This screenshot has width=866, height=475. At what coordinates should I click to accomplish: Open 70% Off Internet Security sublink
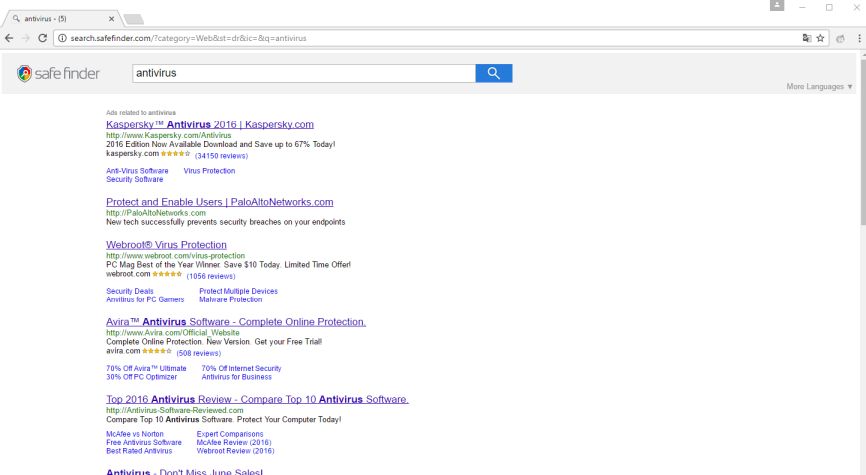(x=241, y=368)
